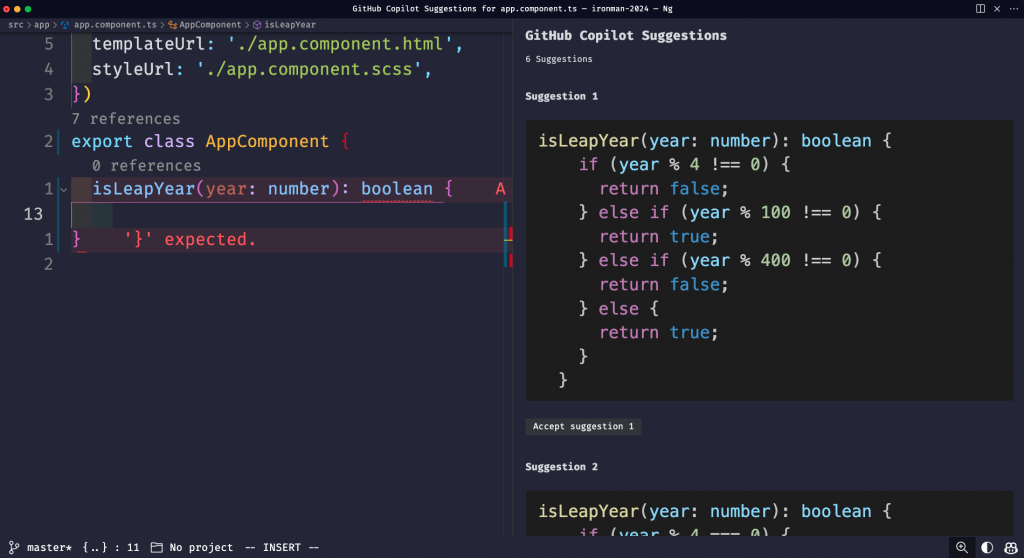Click the GitHub Copilot Suggestions title
The width and height of the screenshot is (1024, 558).
[626, 36]
